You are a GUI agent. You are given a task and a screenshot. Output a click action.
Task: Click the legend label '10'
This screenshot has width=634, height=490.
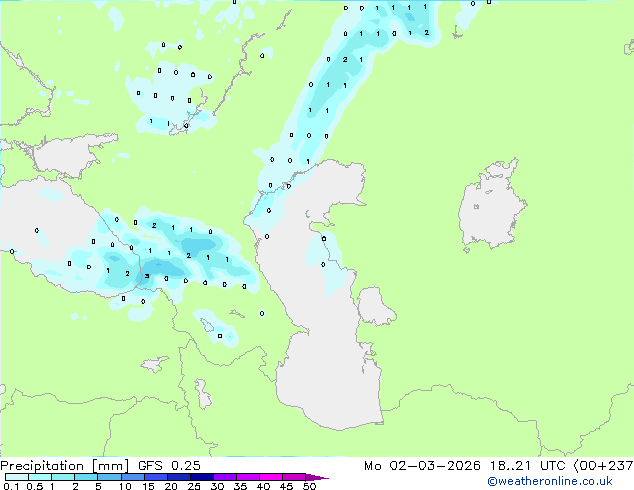(125, 486)
